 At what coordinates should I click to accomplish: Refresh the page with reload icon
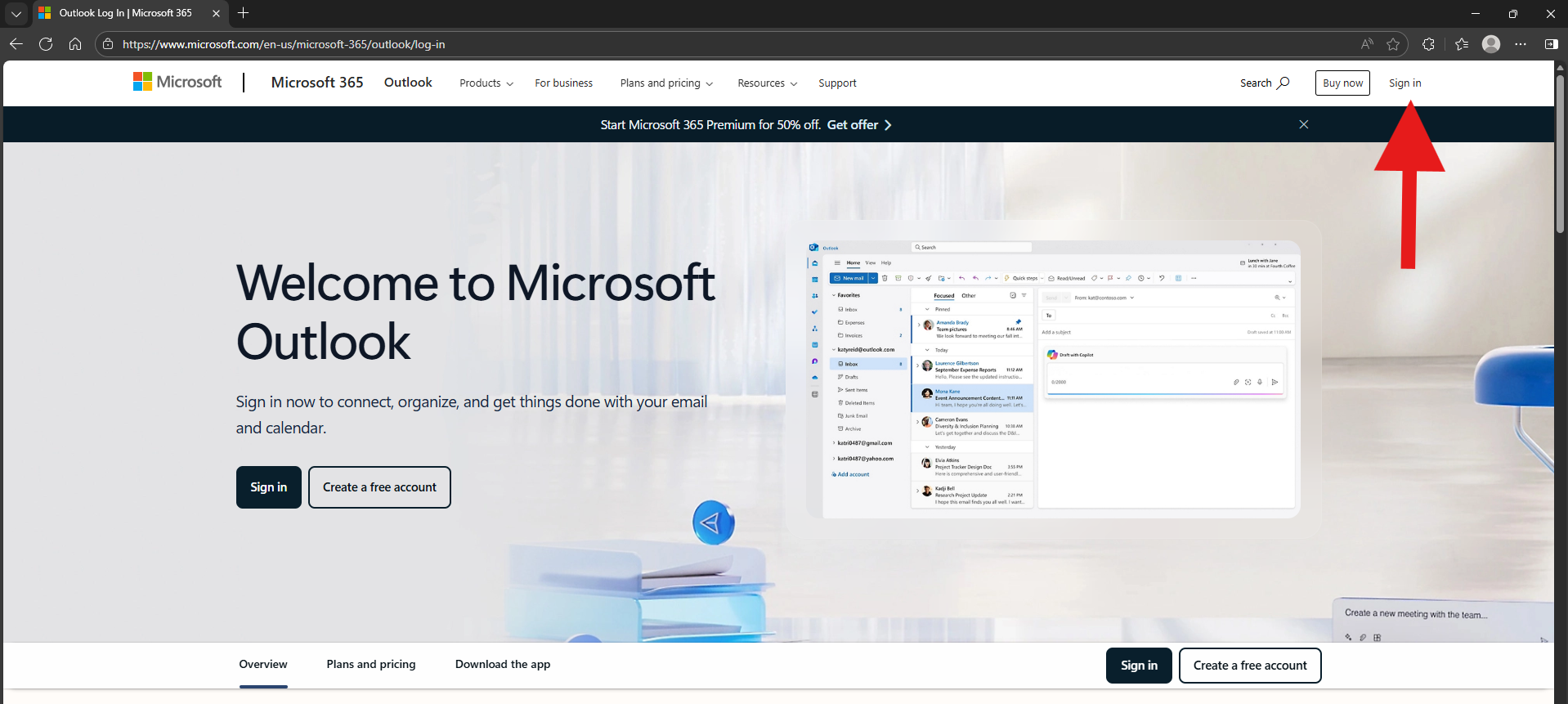tap(46, 44)
